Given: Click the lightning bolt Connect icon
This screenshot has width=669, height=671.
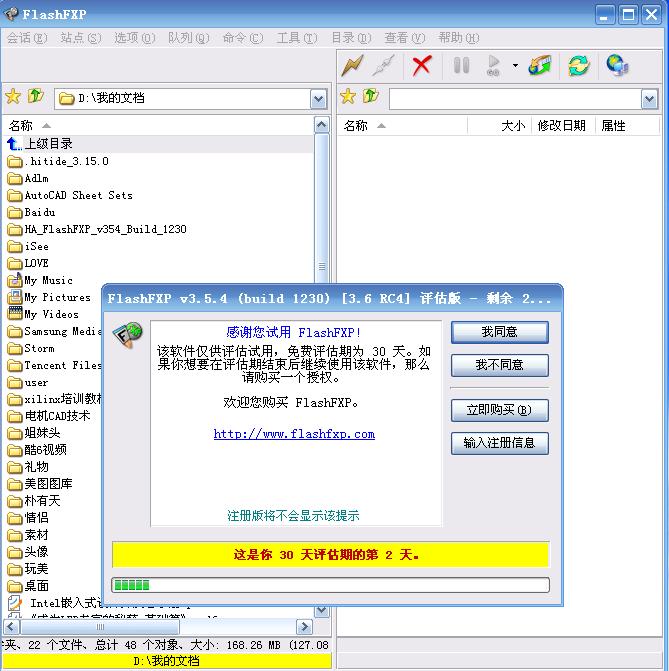Looking at the screenshot, I should pos(352,66).
